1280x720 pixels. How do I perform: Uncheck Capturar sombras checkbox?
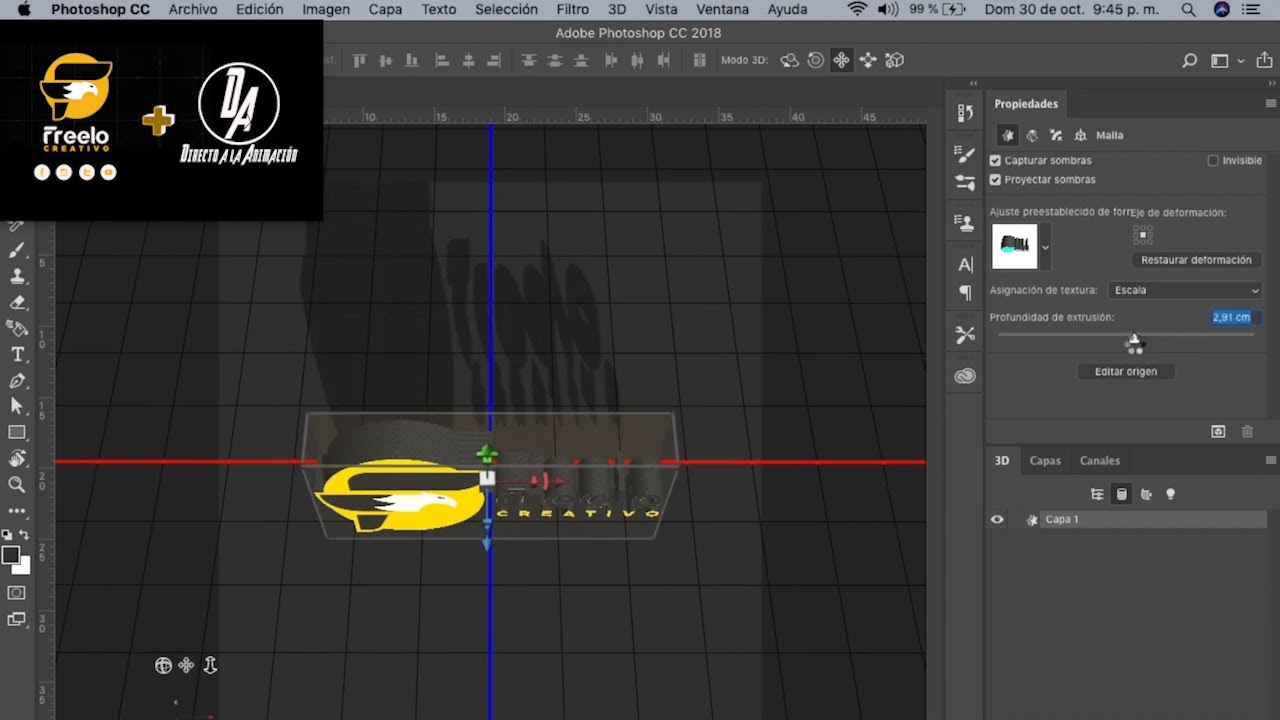pos(995,160)
